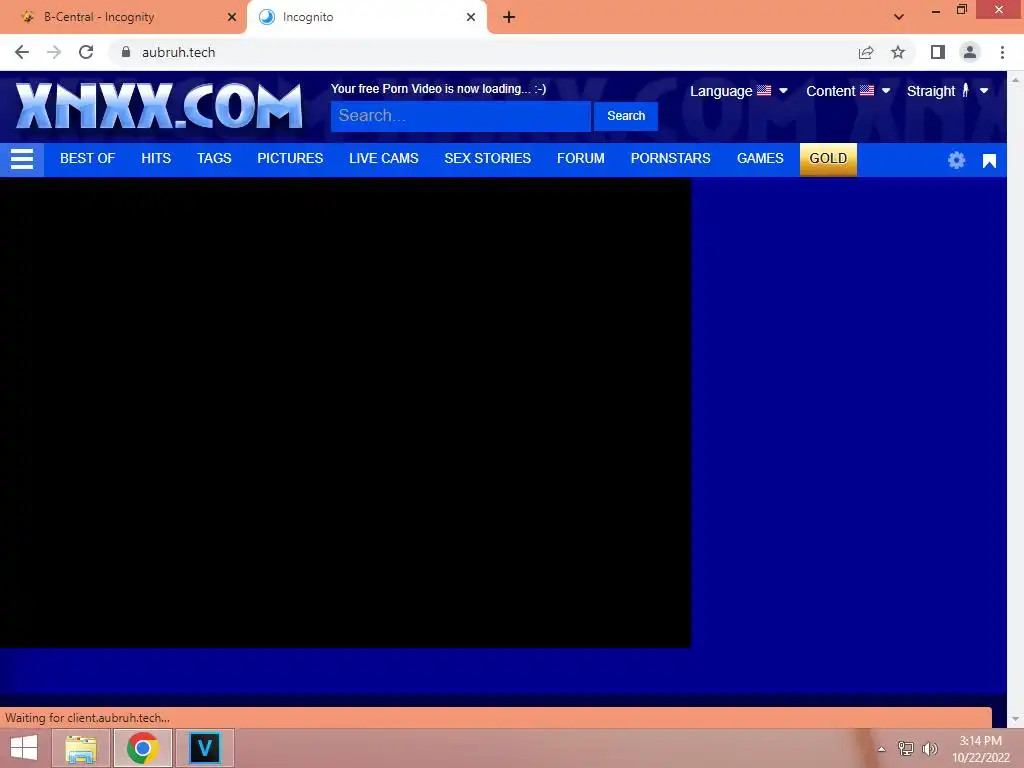
Task: Open site settings gear icon
Action: (x=956, y=160)
